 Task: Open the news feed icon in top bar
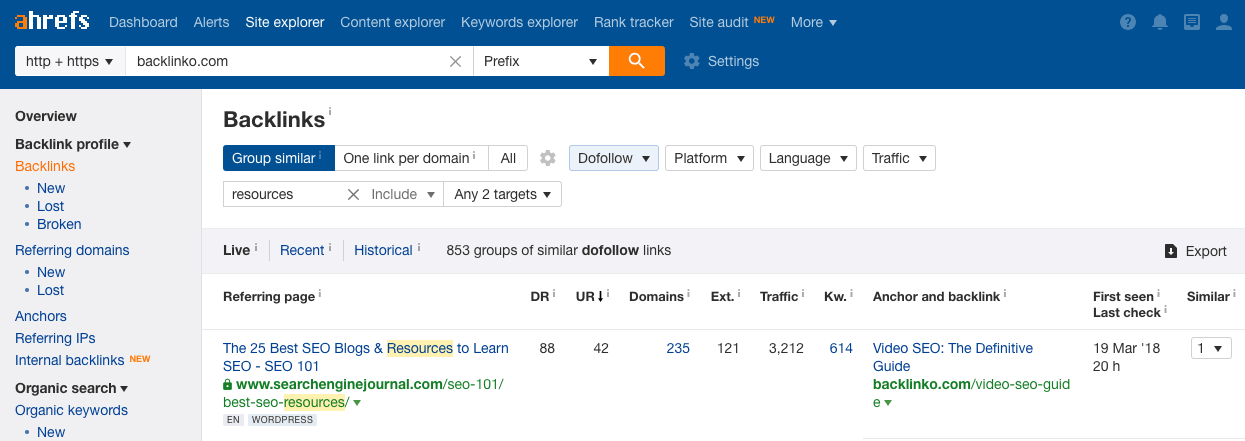click(x=1192, y=22)
